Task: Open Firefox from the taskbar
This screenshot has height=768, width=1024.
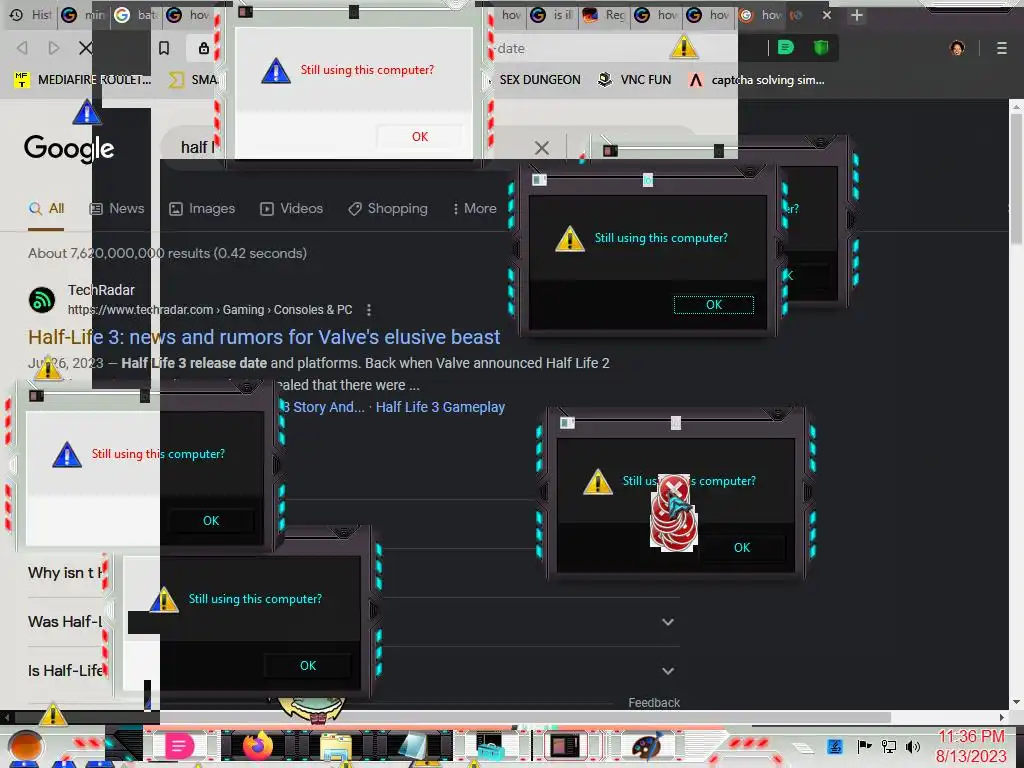Action: point(257,746)
